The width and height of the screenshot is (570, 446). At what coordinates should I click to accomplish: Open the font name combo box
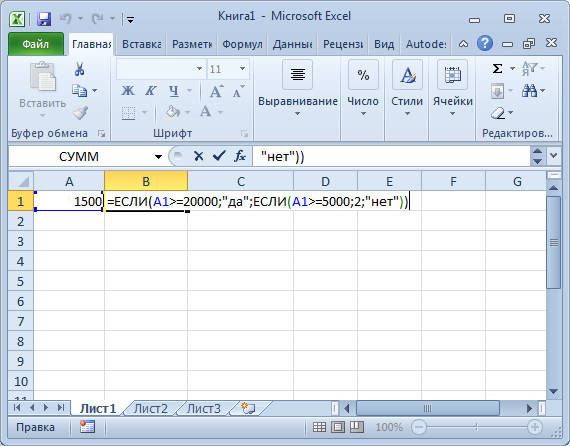[x=160, y=69]
